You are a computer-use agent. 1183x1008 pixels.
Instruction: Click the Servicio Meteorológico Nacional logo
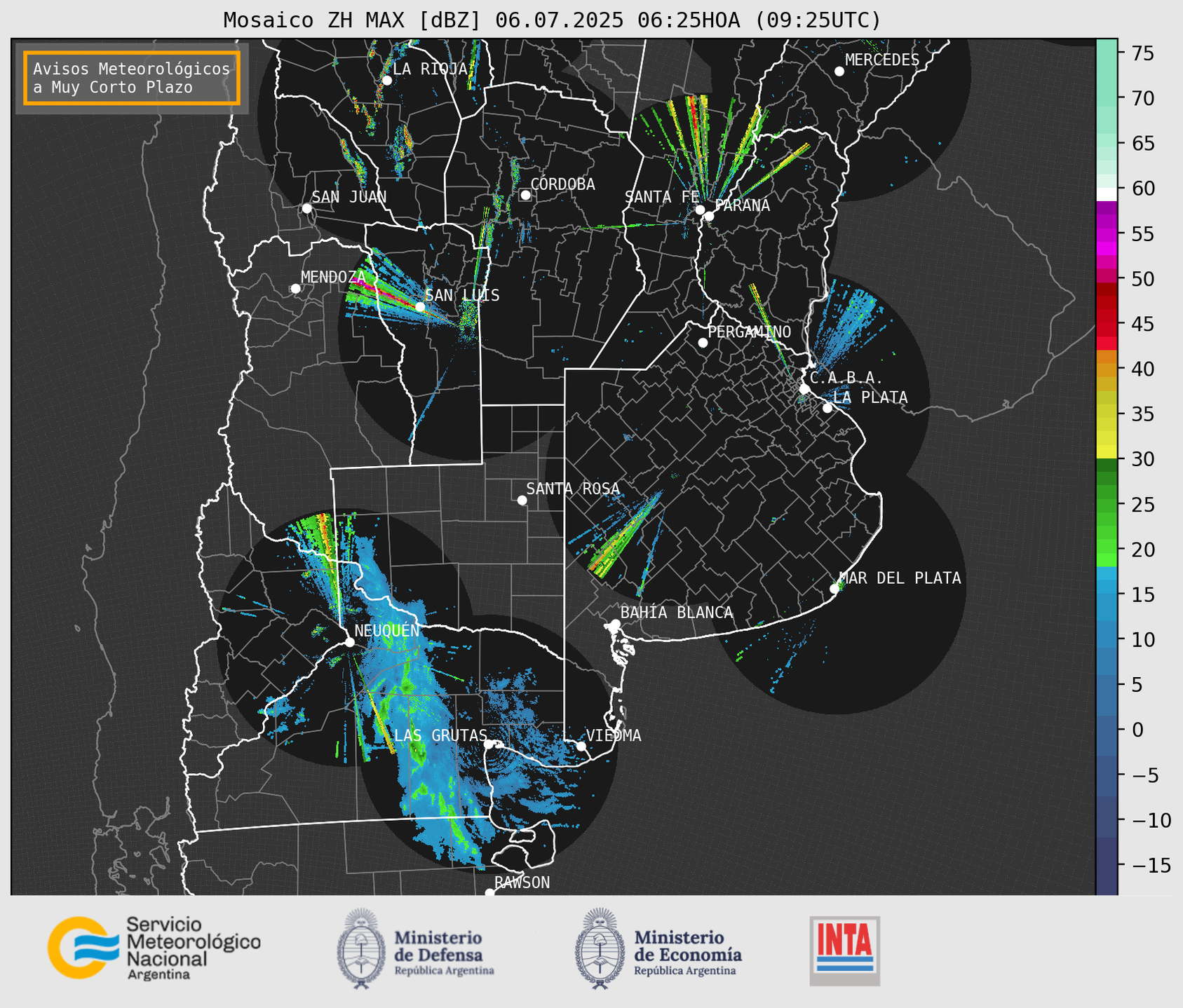(x=154, y=948)
